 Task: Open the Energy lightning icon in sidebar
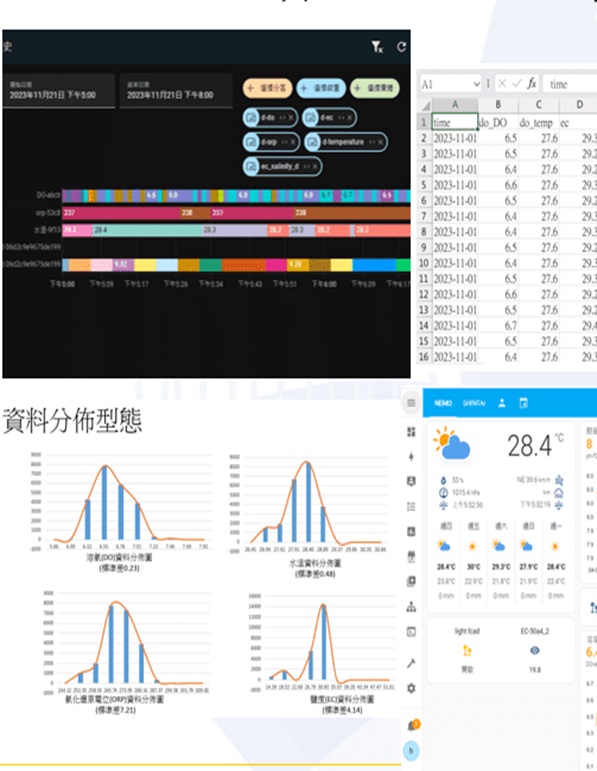click(x=412, y=457)
